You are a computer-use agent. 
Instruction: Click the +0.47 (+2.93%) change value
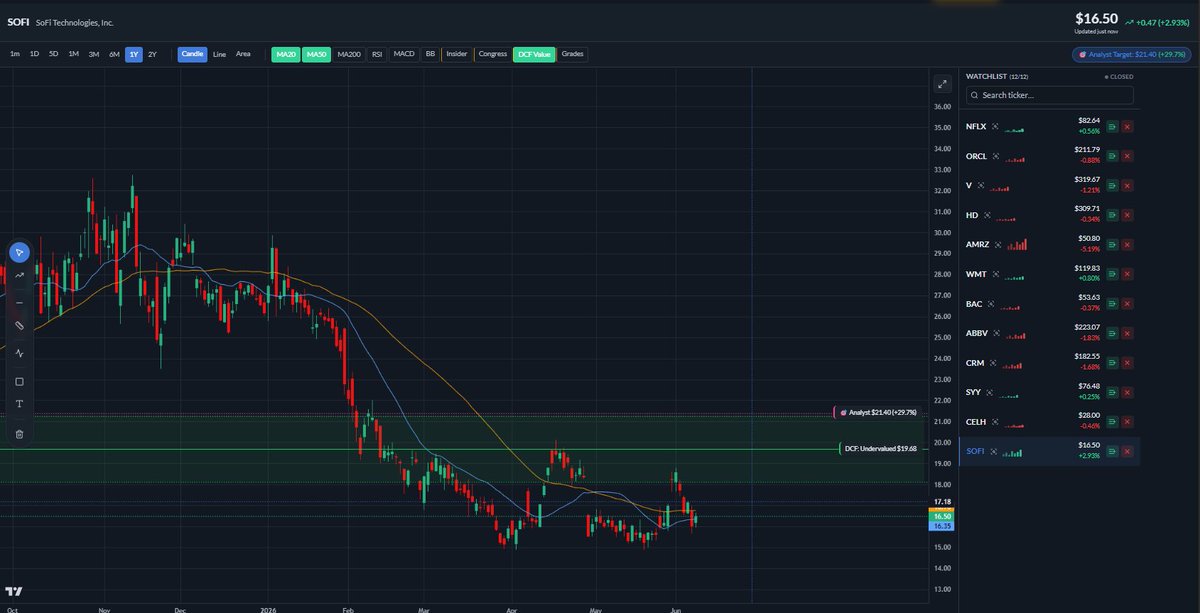(1164, 21)
